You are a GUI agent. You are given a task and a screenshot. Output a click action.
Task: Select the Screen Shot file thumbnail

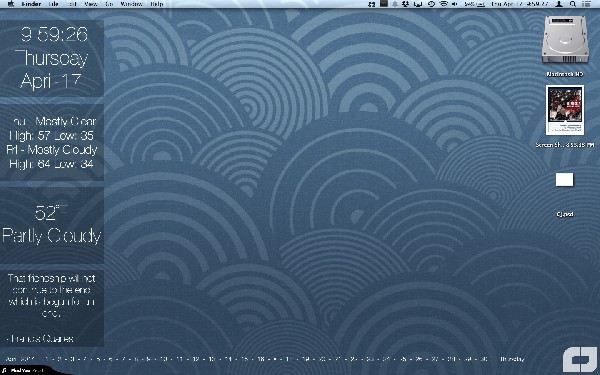point(565,110)
